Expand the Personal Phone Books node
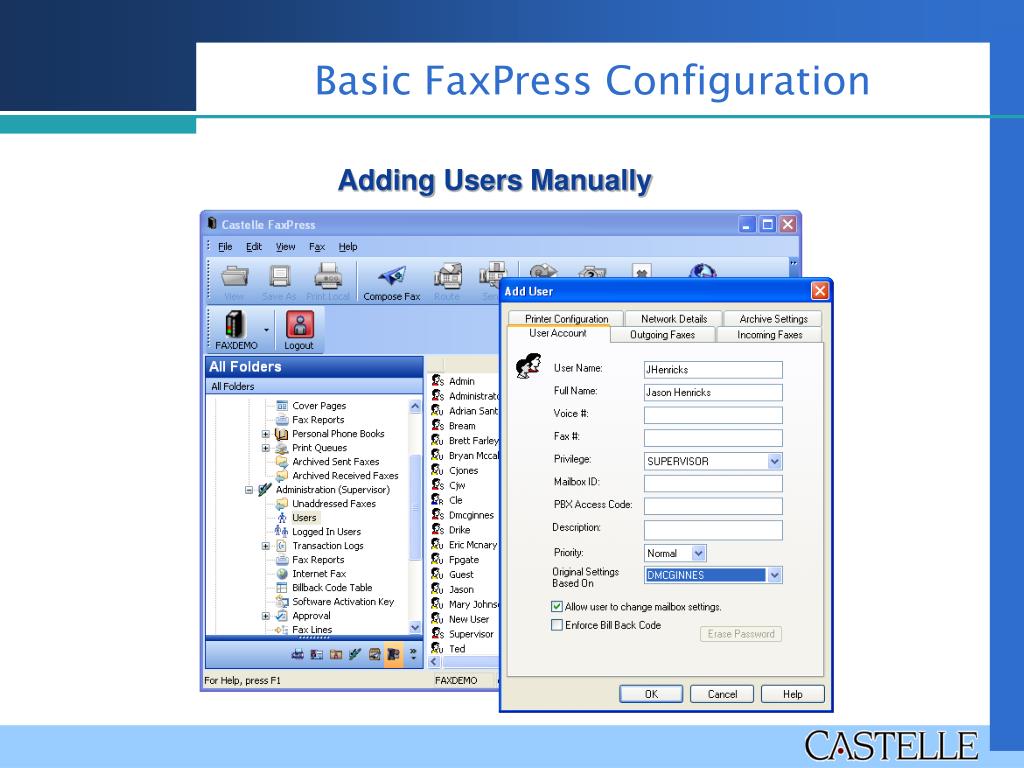The width and height of the screenshot is (1024, 768). (266, 434)
